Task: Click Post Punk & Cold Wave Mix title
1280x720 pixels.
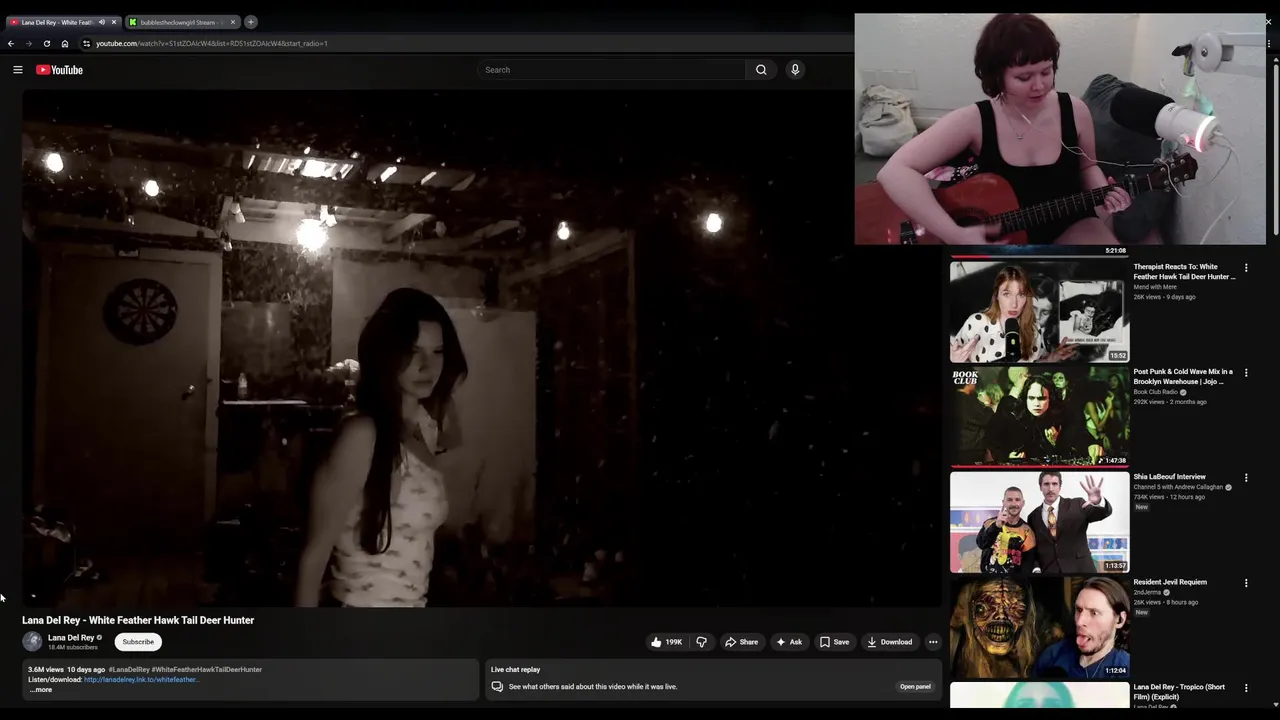Action: 1183,377
